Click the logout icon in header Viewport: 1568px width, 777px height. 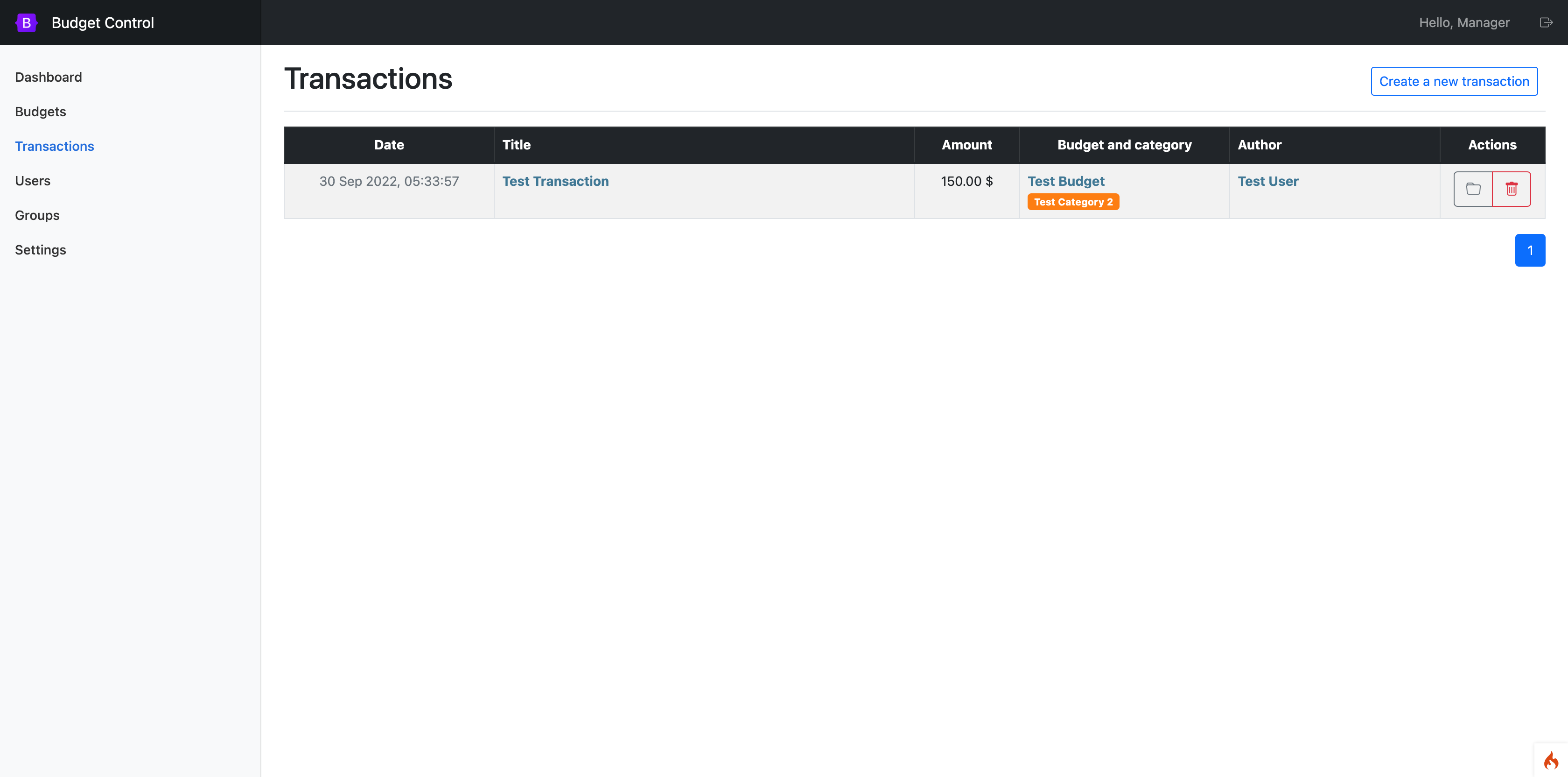[x=1546, y=22]
